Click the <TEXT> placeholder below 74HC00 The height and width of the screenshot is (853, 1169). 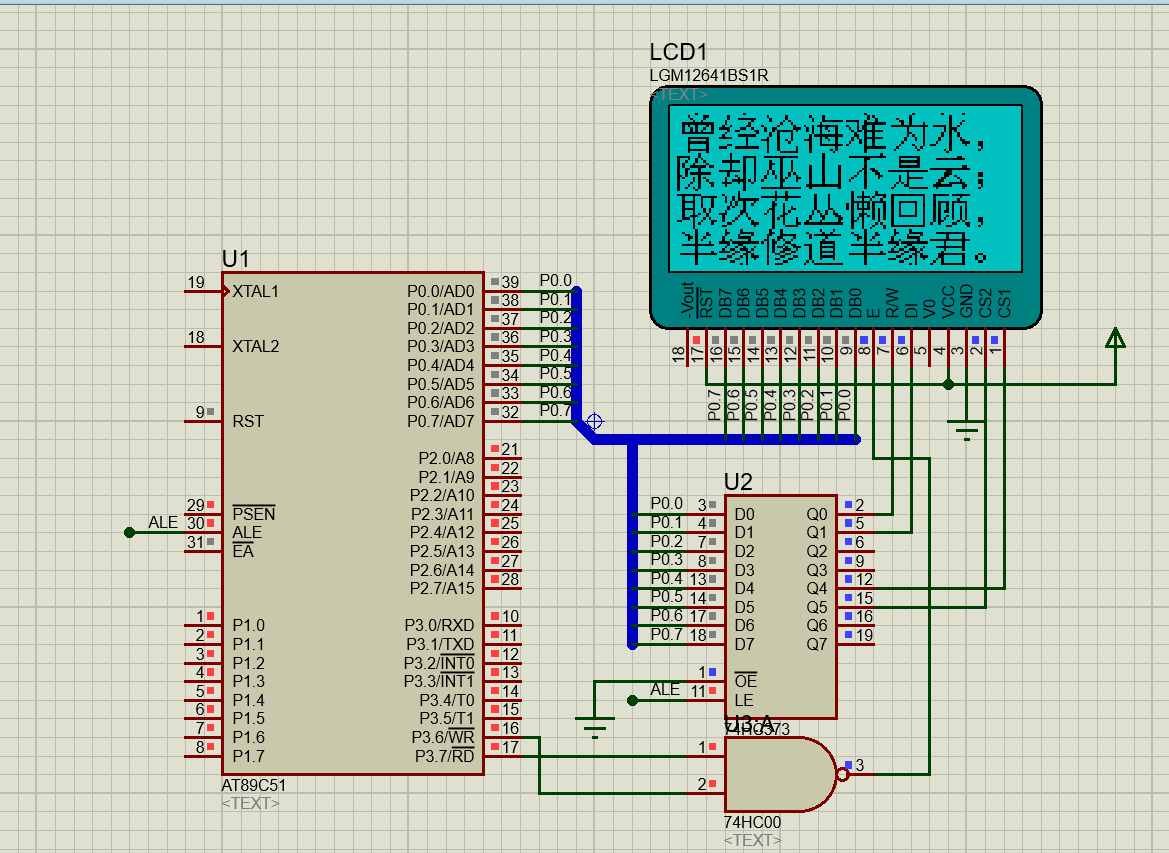pos(752,840)
